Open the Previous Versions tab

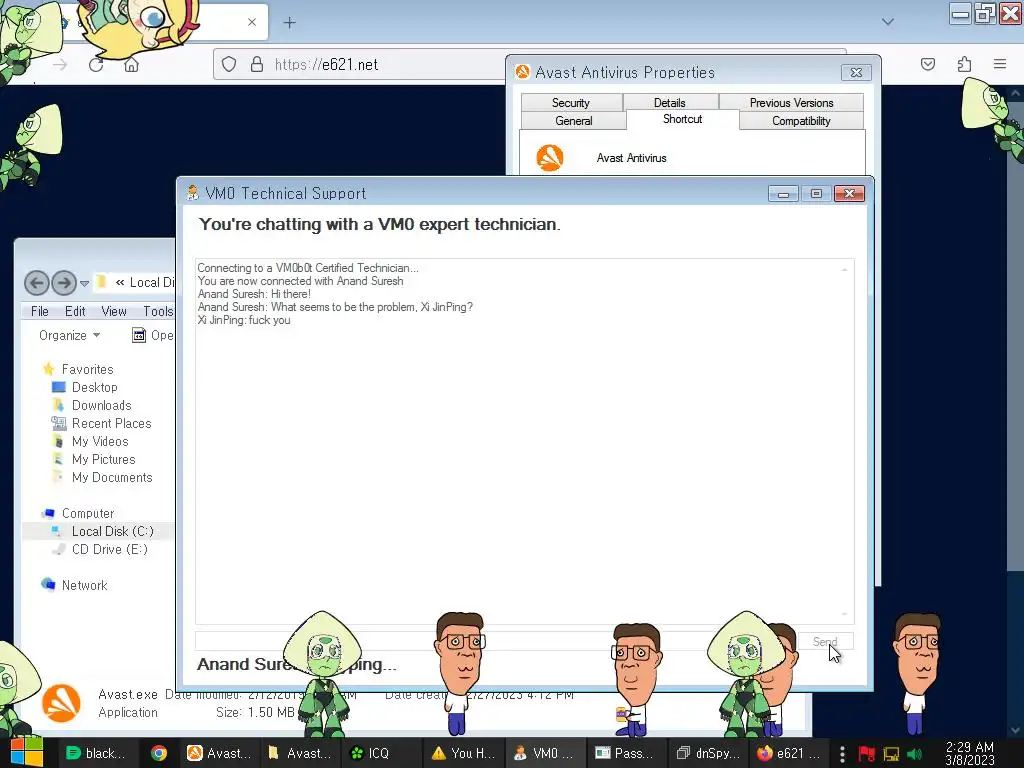click(x=791, y=103)
